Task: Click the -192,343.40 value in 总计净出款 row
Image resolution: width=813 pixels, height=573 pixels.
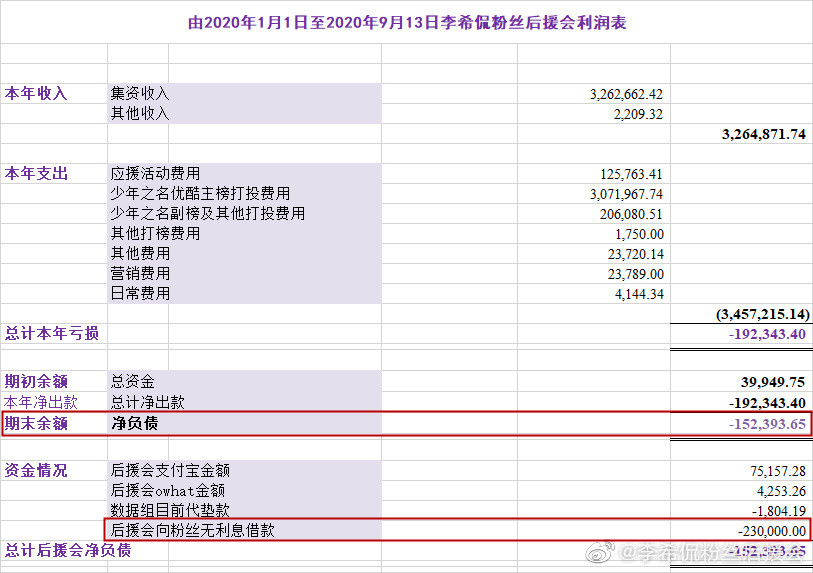Action: 767,403
